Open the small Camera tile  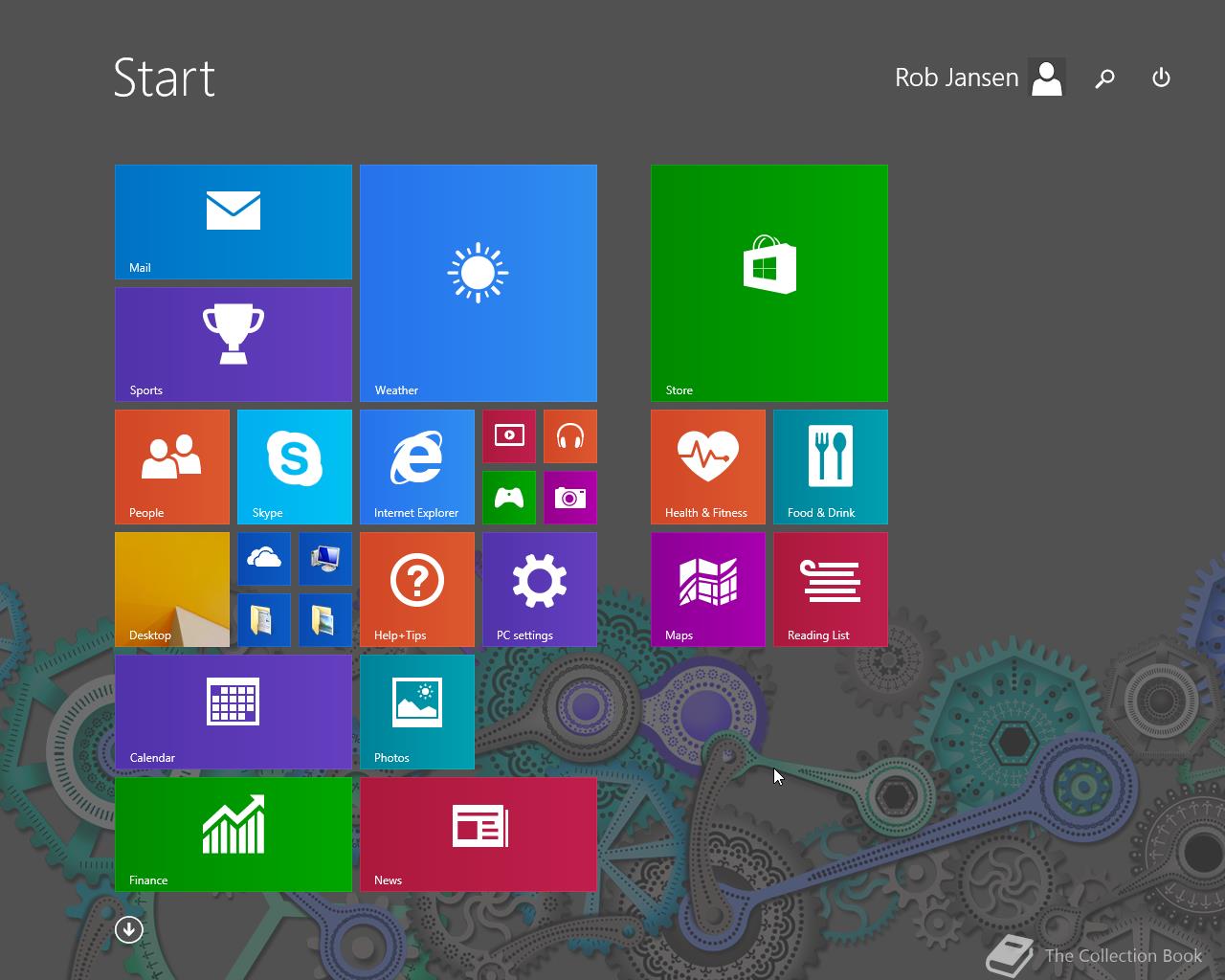pos(570,498)
